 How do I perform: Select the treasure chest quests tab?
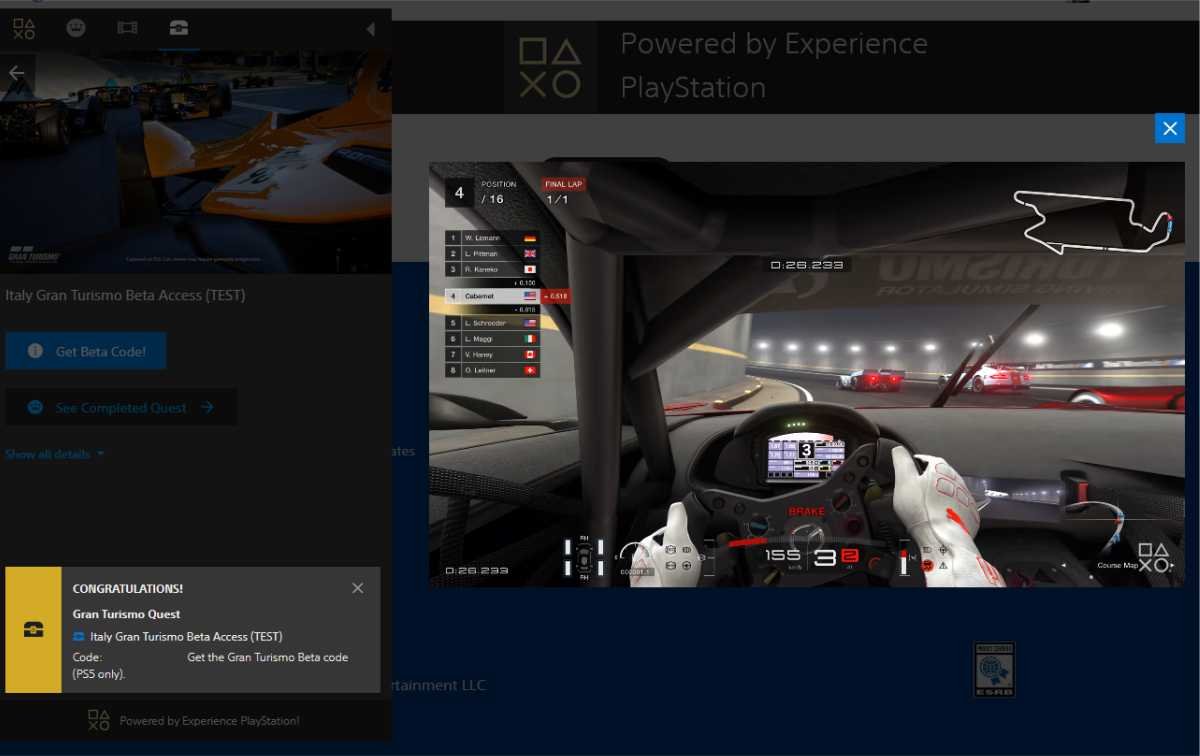[x=178, y=28]
